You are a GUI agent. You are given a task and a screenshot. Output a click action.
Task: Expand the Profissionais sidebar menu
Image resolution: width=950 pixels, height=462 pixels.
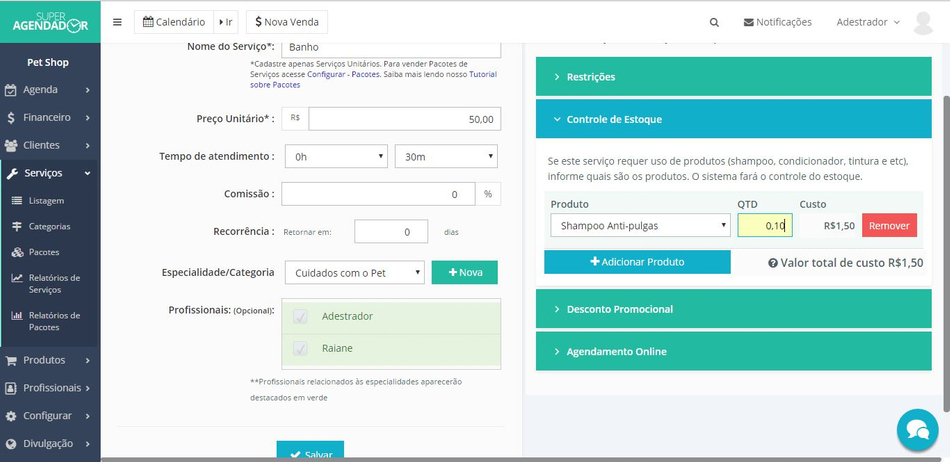(x=50, y=388)
